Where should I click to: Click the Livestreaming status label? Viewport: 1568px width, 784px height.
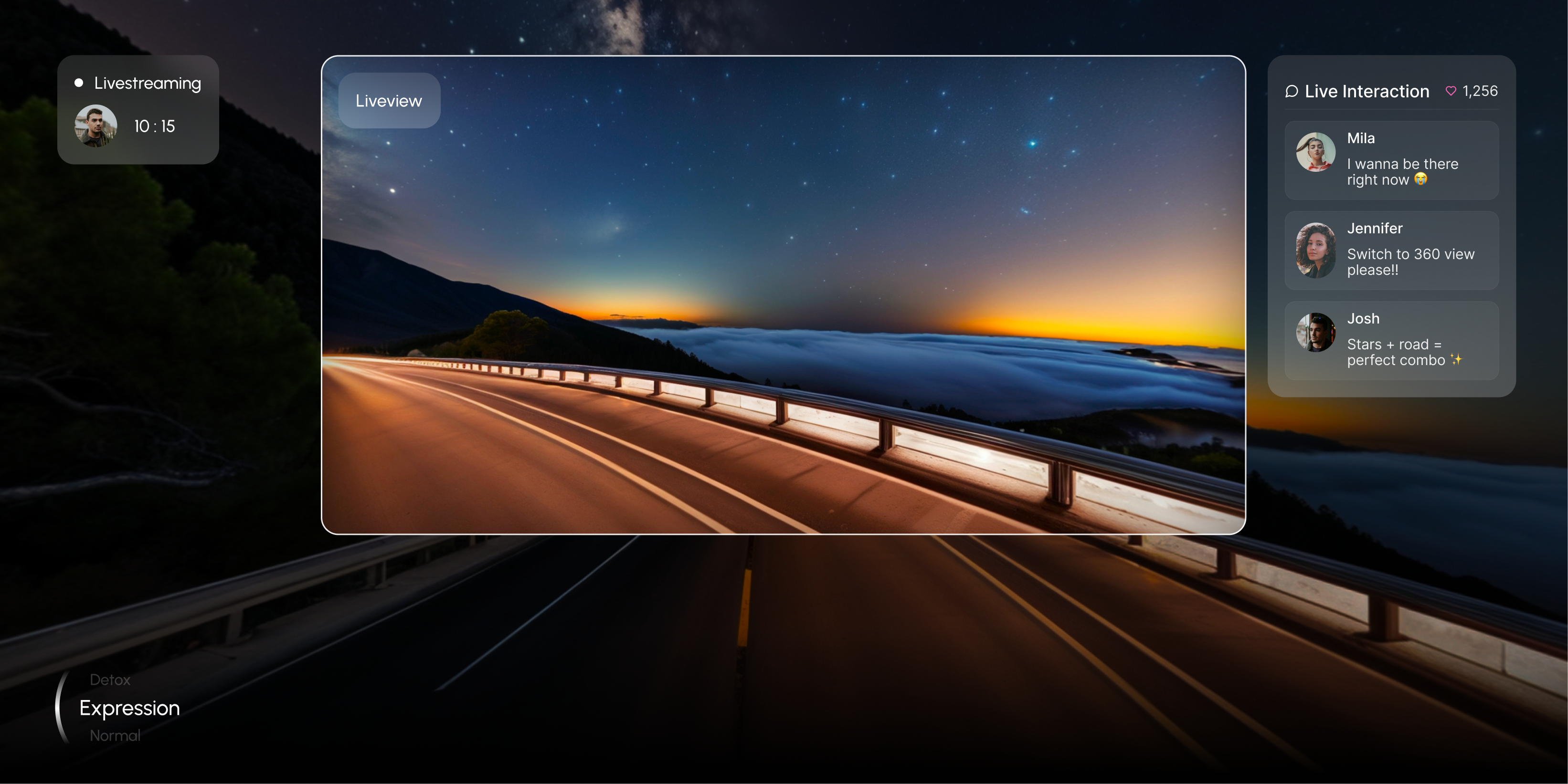tap(148, 84)
